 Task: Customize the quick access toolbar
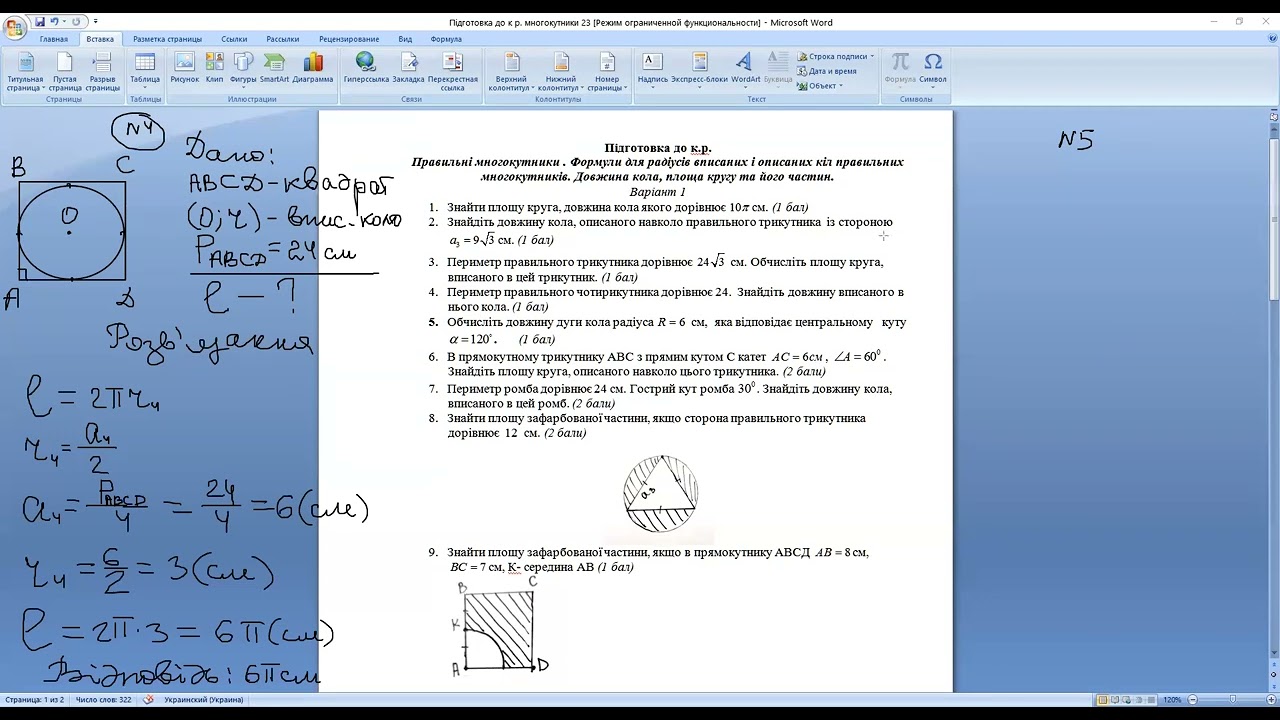pyautogui.click(x=96, y=21)
